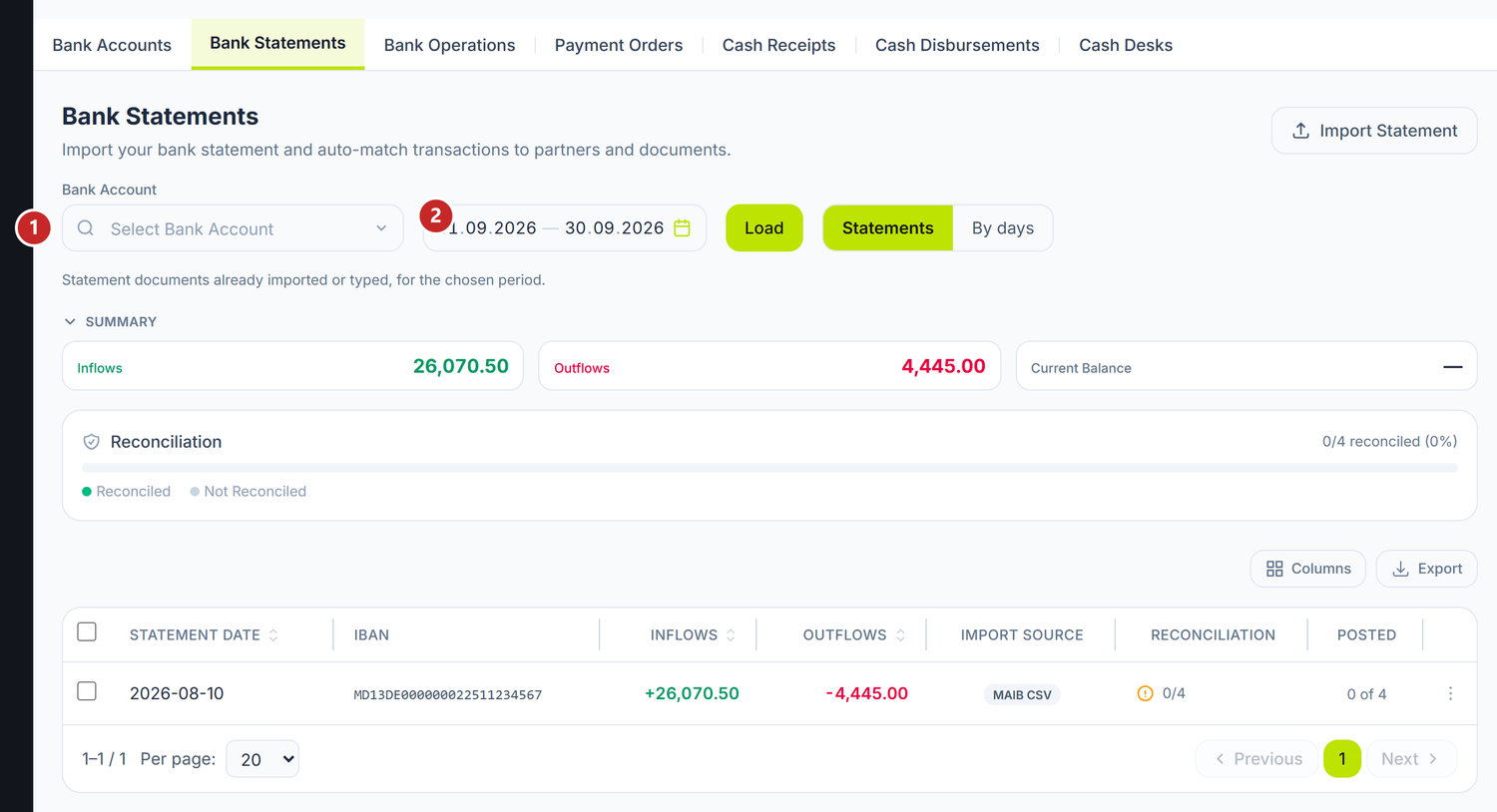Export the statements table
Image resolution: width=1497 pixels, height=812 pixels.
(1426, 569)
